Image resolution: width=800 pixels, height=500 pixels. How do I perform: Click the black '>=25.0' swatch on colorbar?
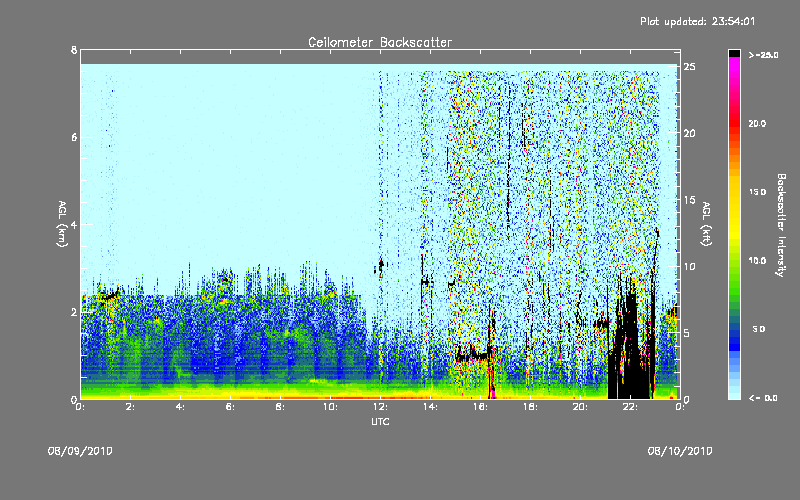point(734,53)
